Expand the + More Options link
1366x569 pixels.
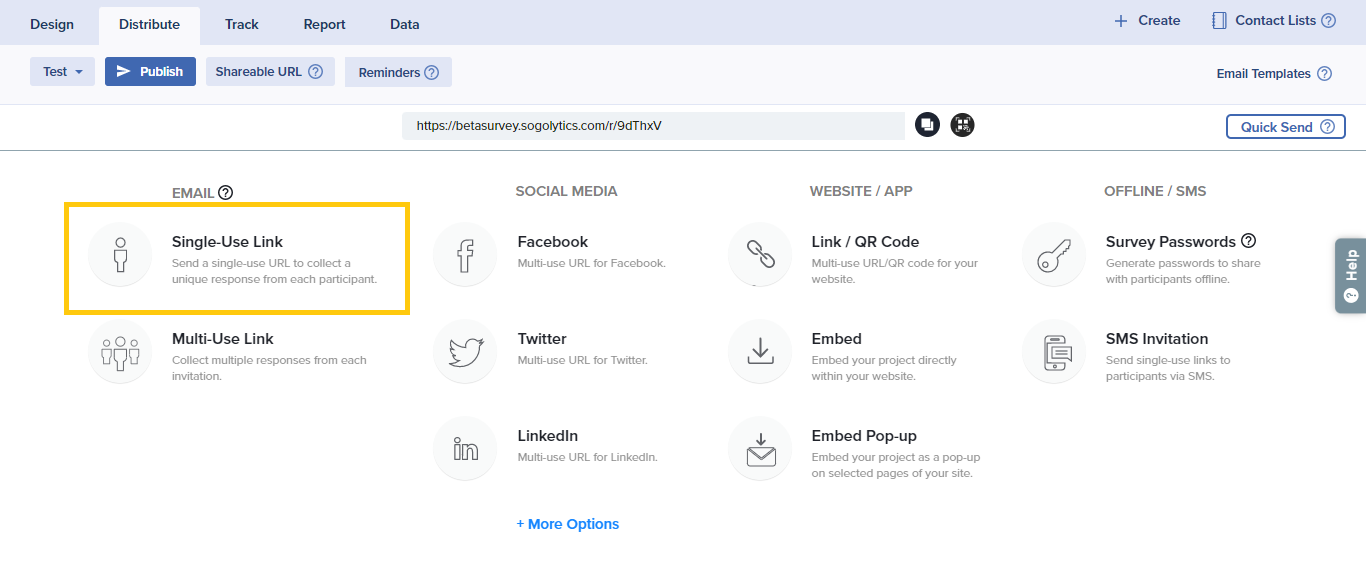(568, 524)
